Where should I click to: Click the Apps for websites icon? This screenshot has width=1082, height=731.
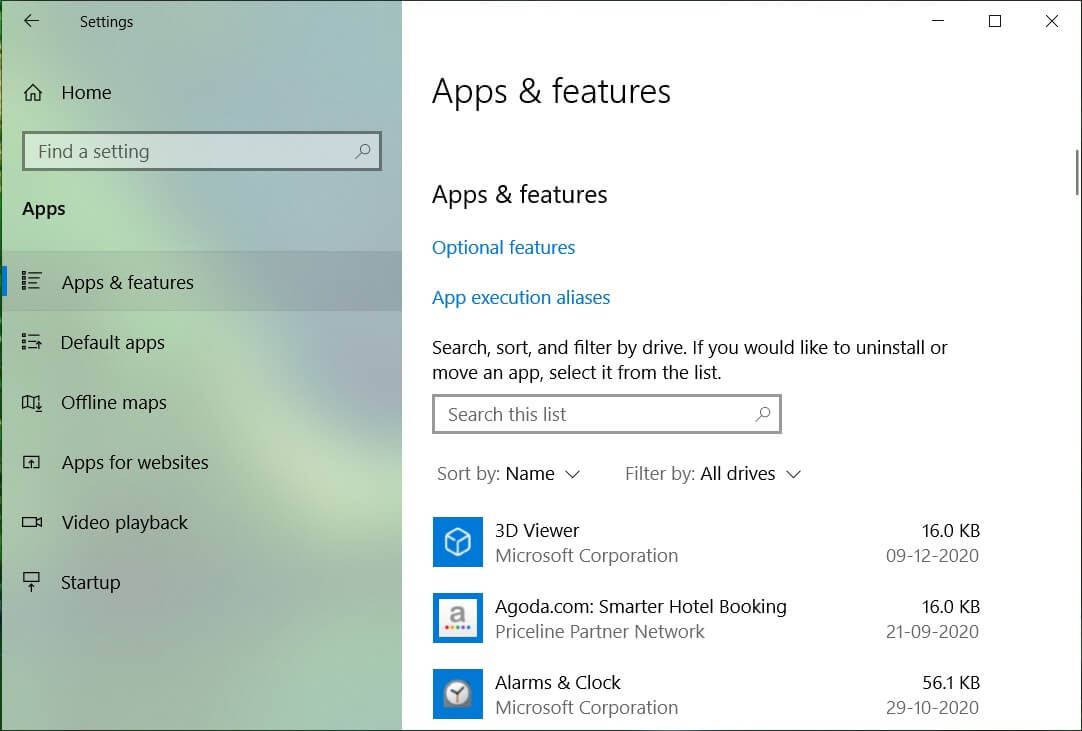tap(32, 462)
